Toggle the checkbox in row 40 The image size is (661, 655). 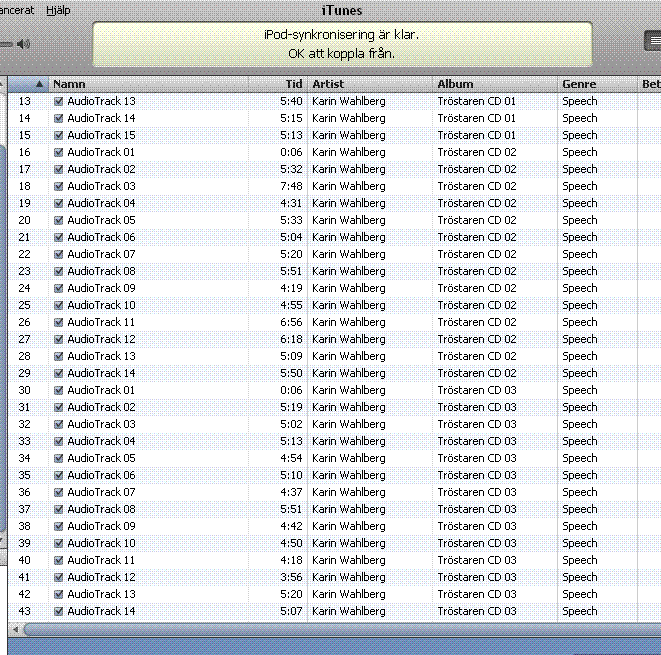(59, 560)
